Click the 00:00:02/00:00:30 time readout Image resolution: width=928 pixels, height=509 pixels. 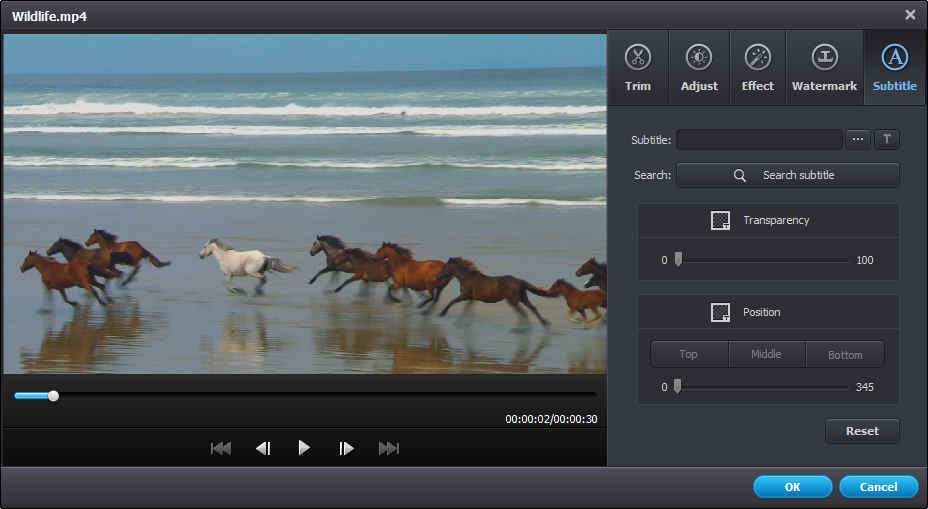tap(551, 419)
